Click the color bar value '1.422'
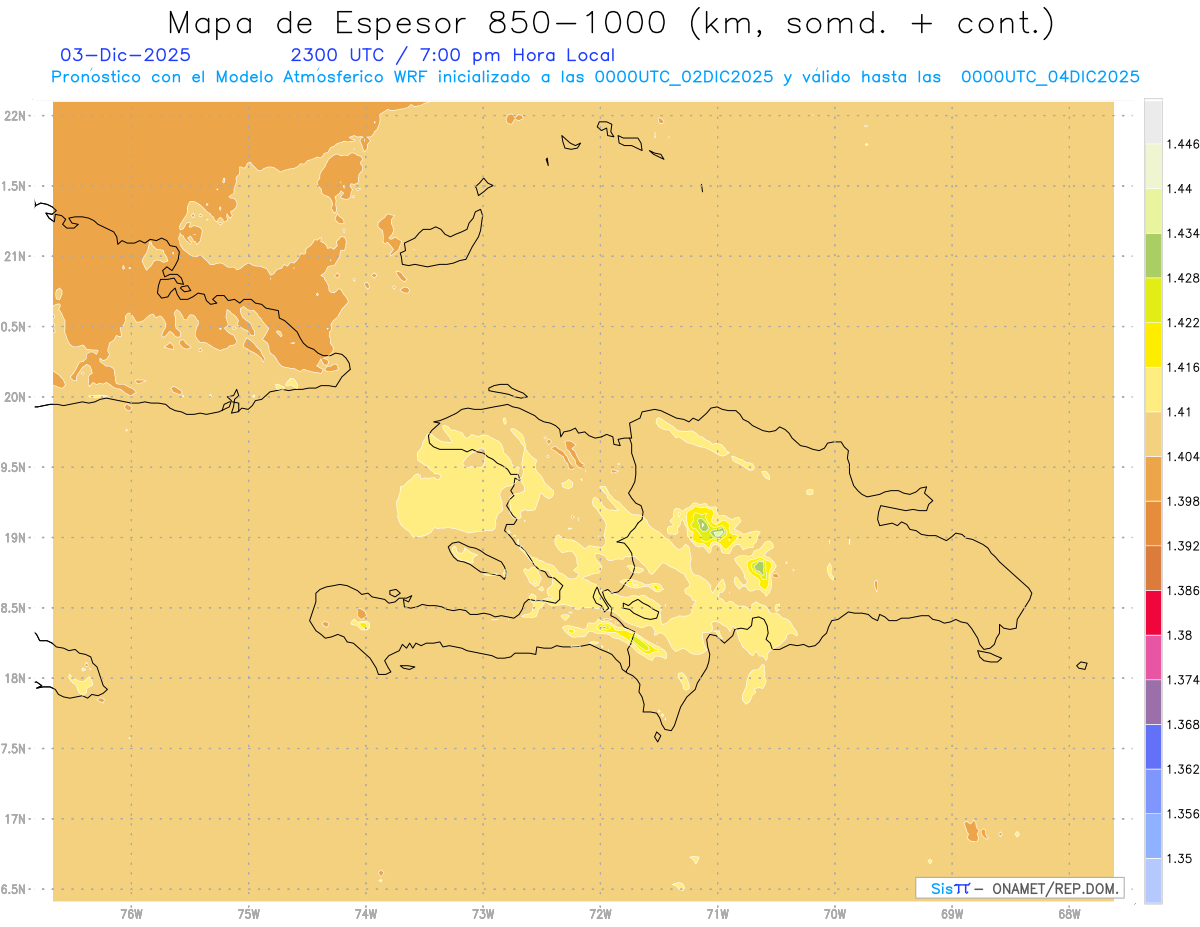 pos(1184,323)
